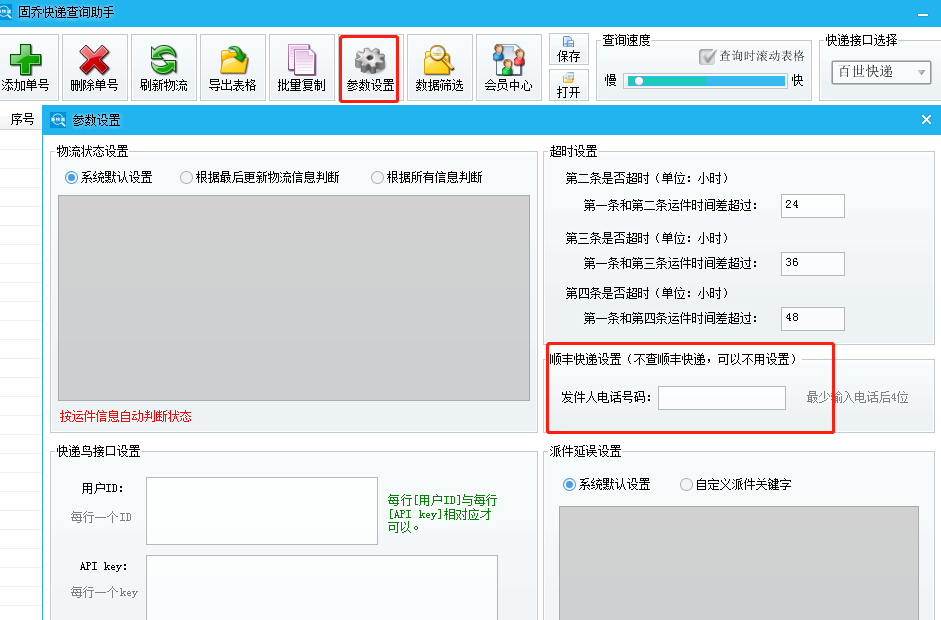The image size is (941, 620).
Task: Select 自定义派件关键字 radio option
Action: 686,485
